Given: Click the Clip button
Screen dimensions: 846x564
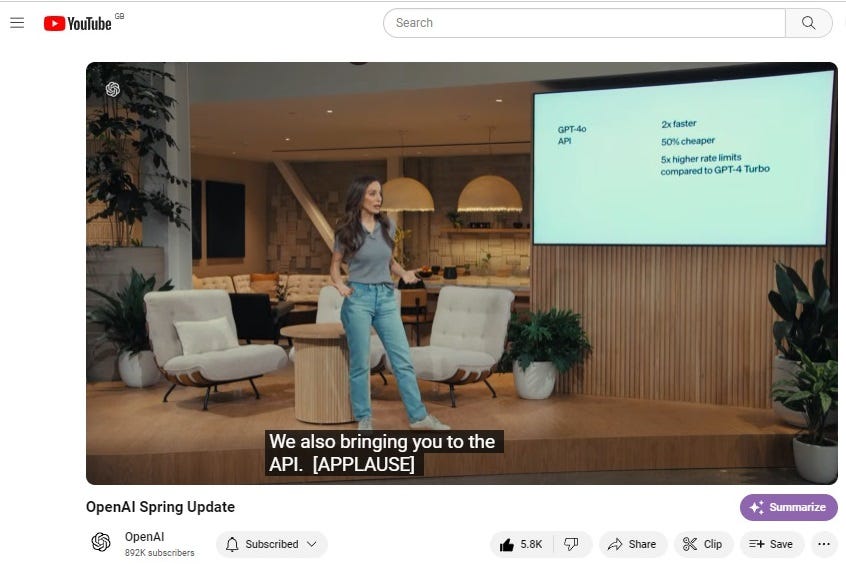Looking at the screenshot, I should coord(704,544).
